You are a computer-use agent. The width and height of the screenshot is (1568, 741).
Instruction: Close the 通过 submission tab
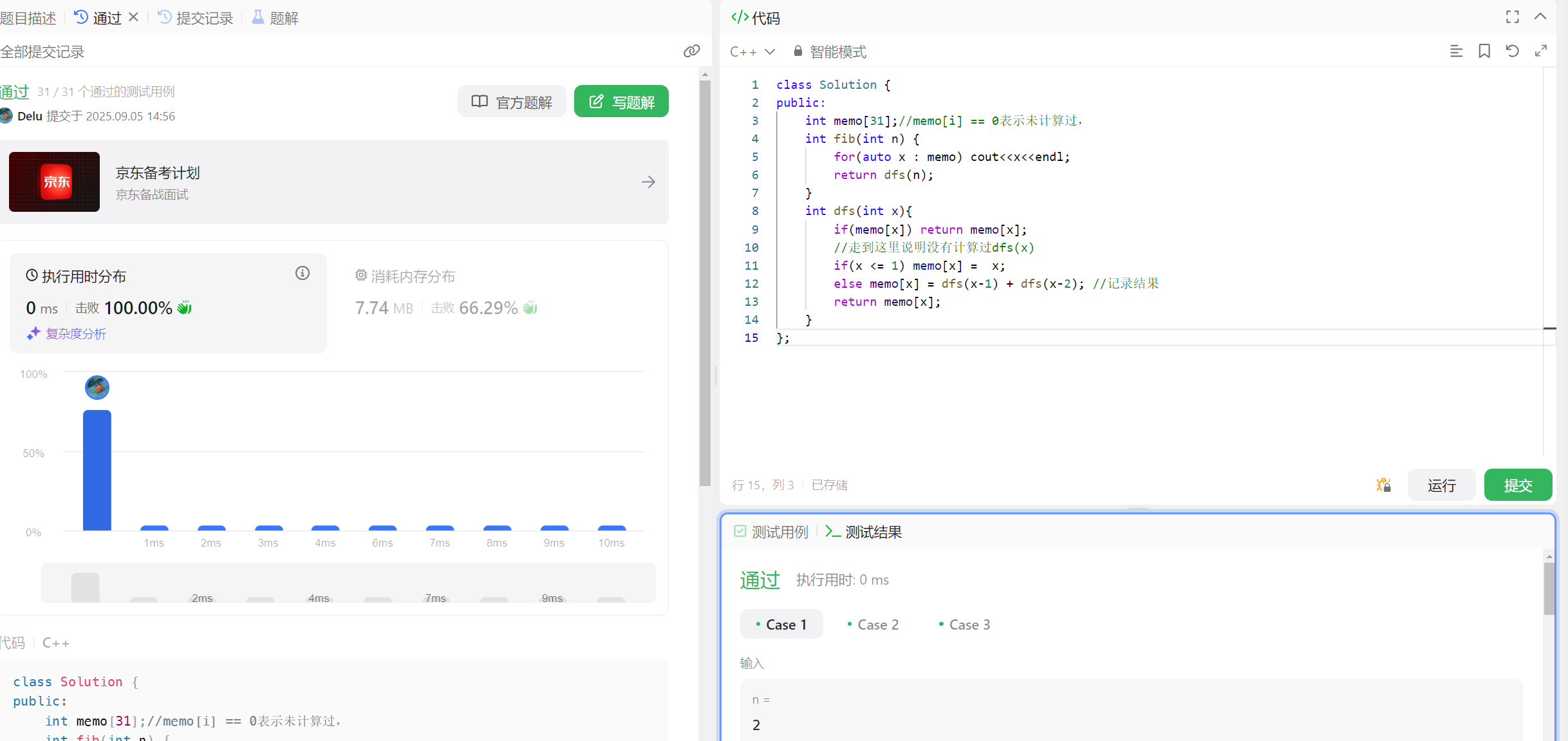(133, 17)
